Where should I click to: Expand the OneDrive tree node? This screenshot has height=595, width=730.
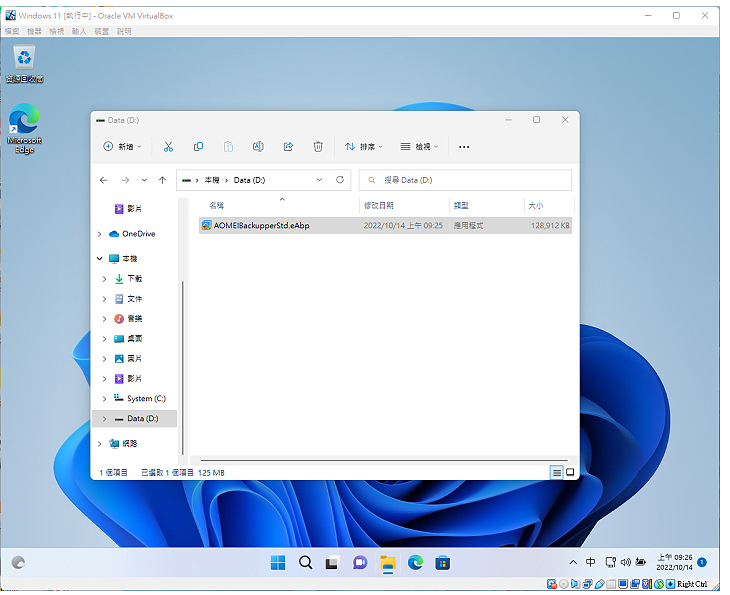(100, 234)
